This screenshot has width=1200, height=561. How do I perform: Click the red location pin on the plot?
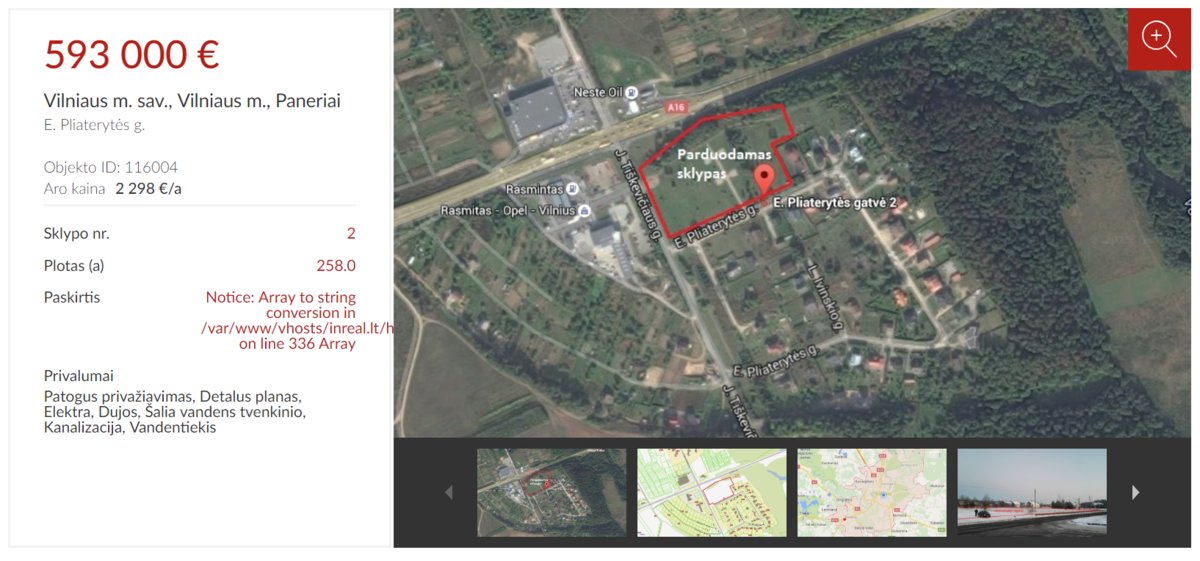(765, 181)
